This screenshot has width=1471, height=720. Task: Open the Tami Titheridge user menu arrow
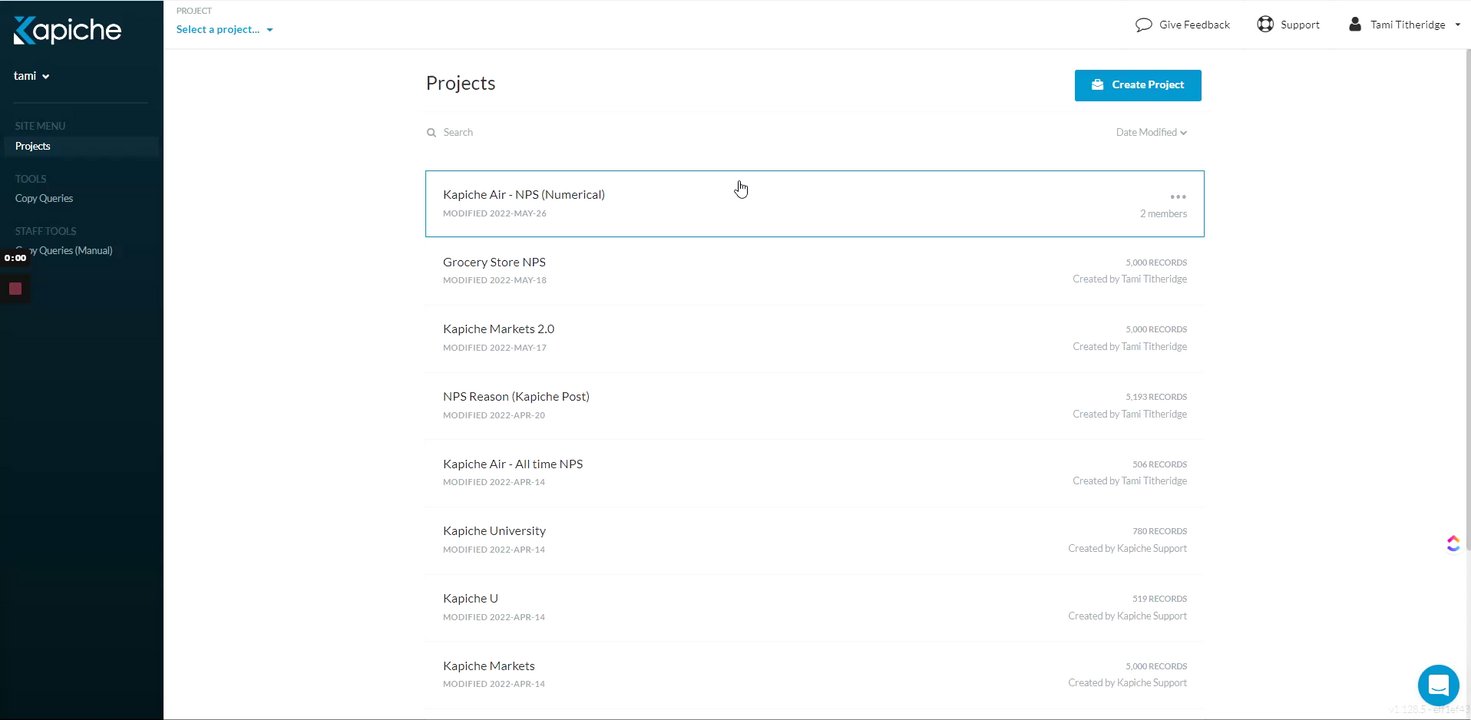1458,25
